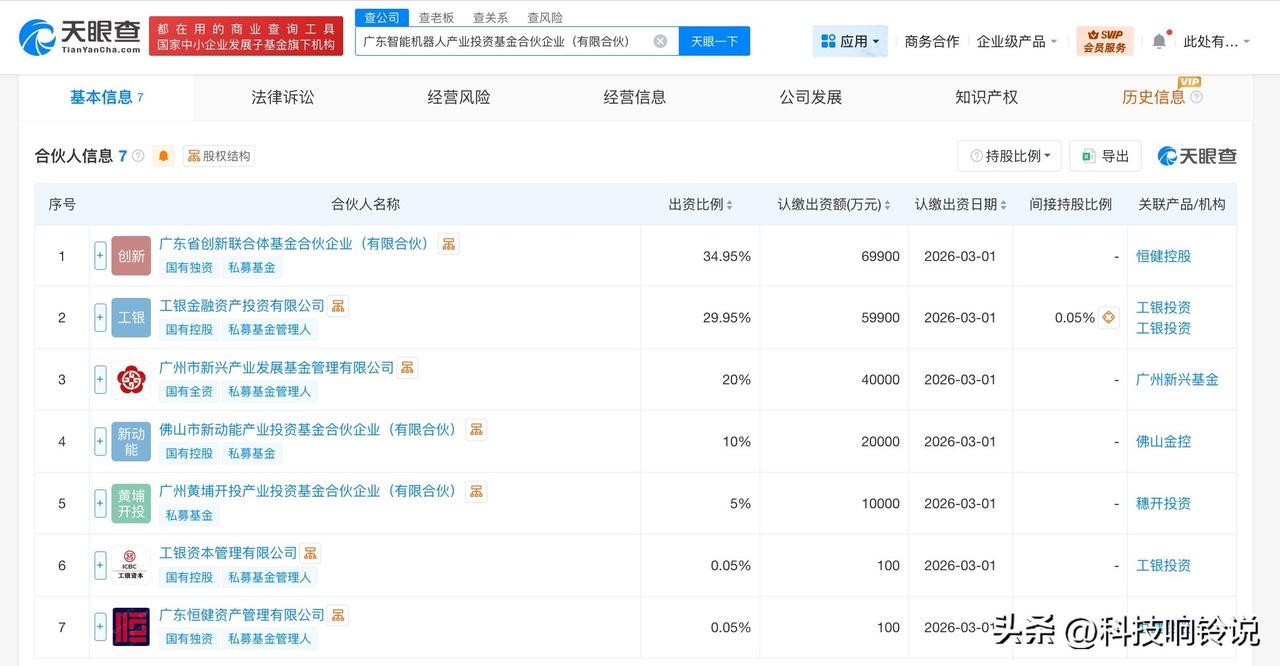
Task: Switch to 公司发展 tab
Action: (811, 97)
